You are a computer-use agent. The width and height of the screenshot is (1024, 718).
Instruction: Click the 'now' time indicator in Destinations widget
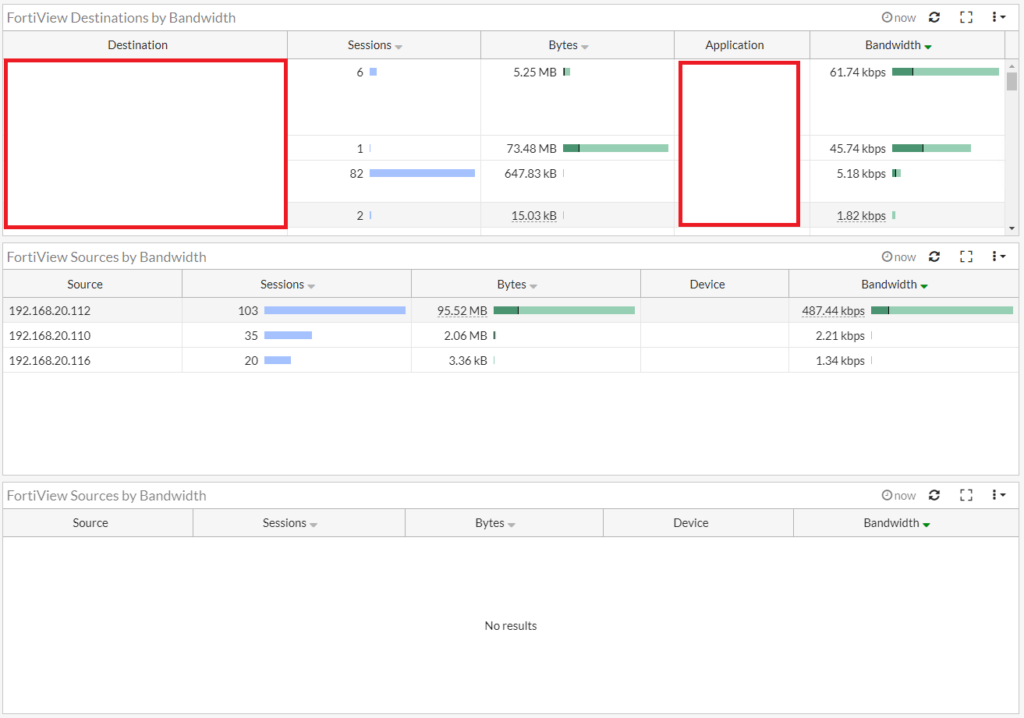899,18
